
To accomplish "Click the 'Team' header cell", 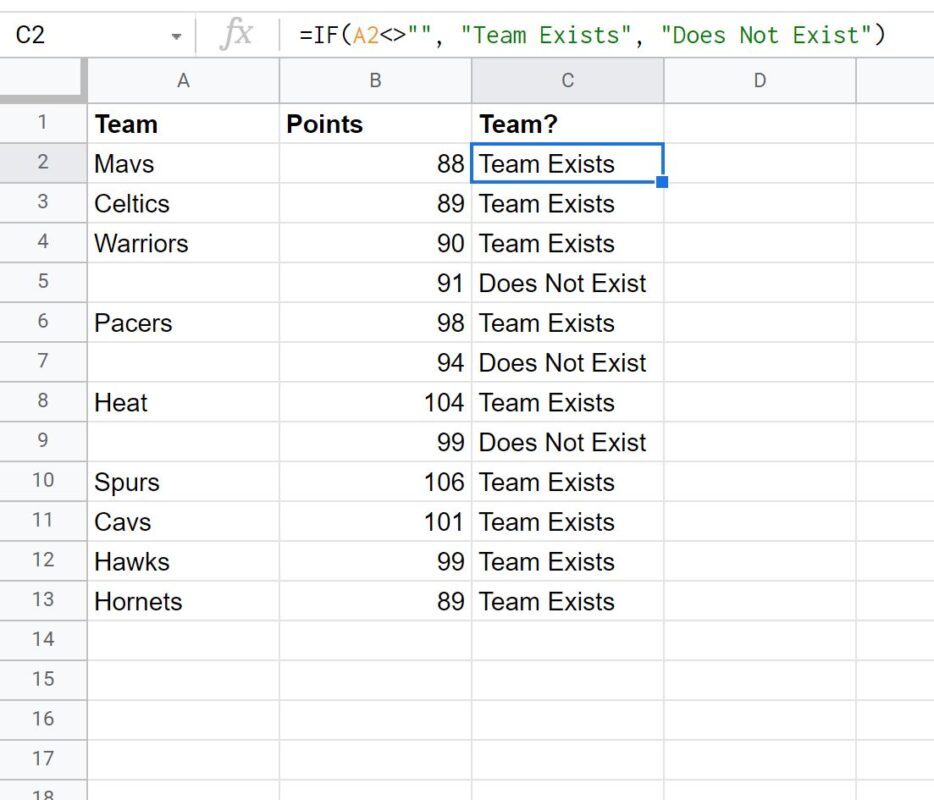I will coord(183,123).
